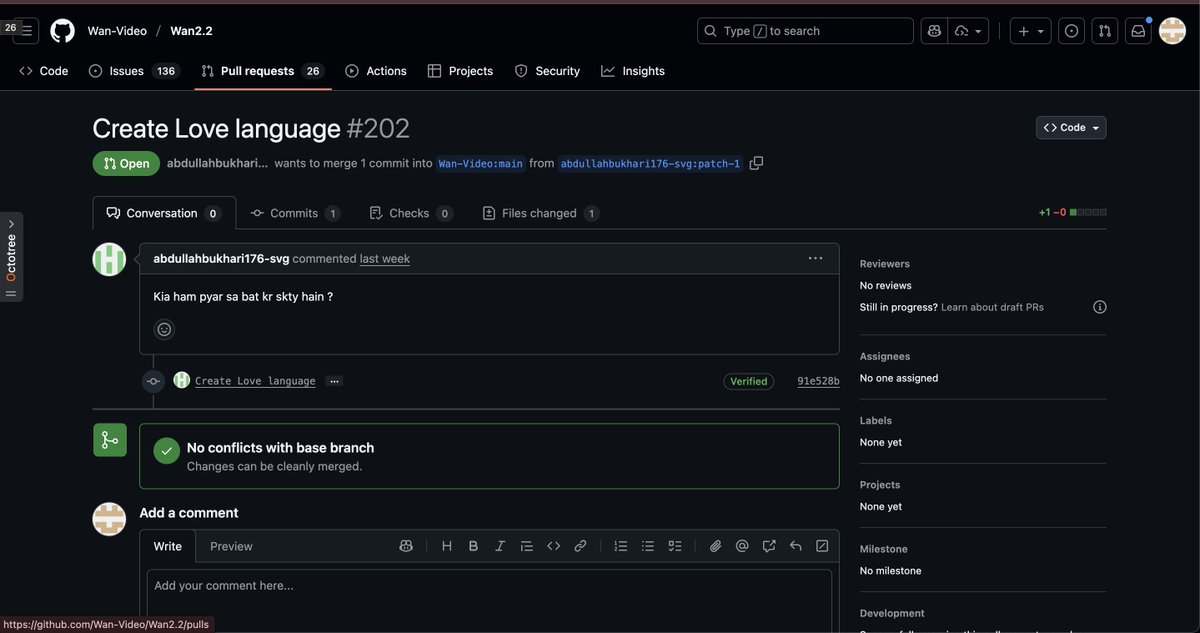Insert a task list in comment
This screenshot has height=633, width=1200.
point(675,546)
